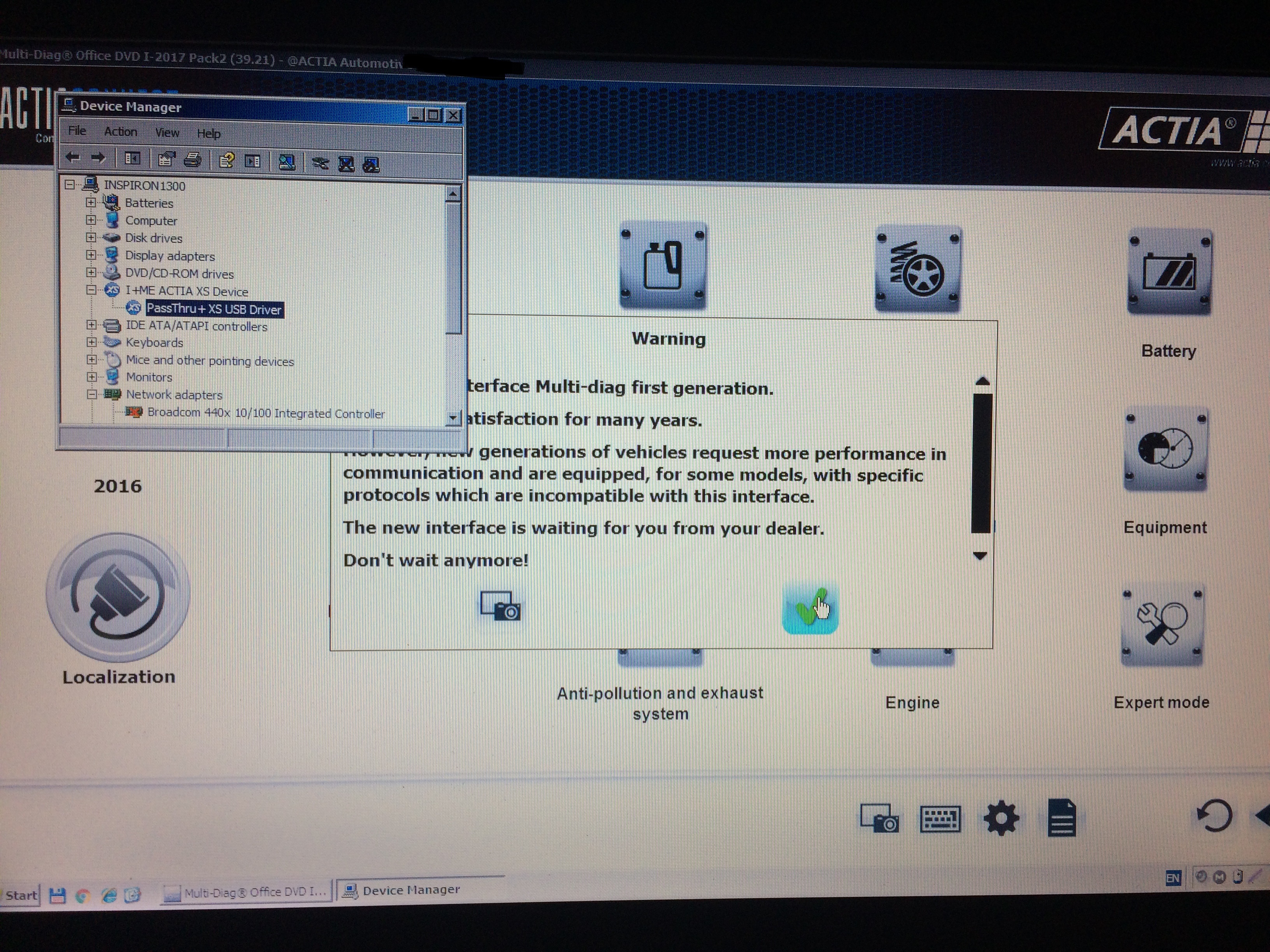Expand the Monitors tree node
The image size is (1270, 952).
(x=92, y=377)
